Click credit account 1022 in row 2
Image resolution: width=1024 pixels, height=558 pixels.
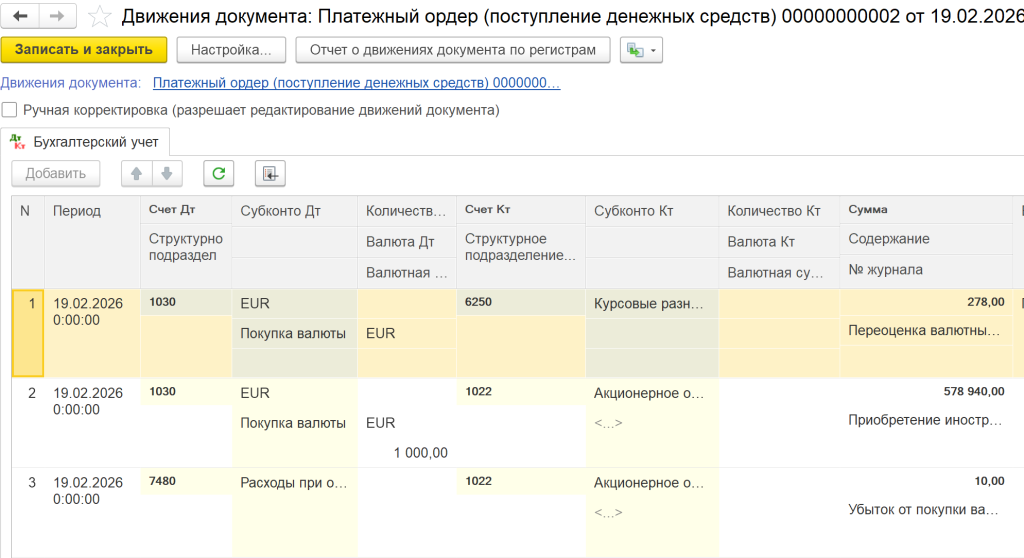click(520, 391)
